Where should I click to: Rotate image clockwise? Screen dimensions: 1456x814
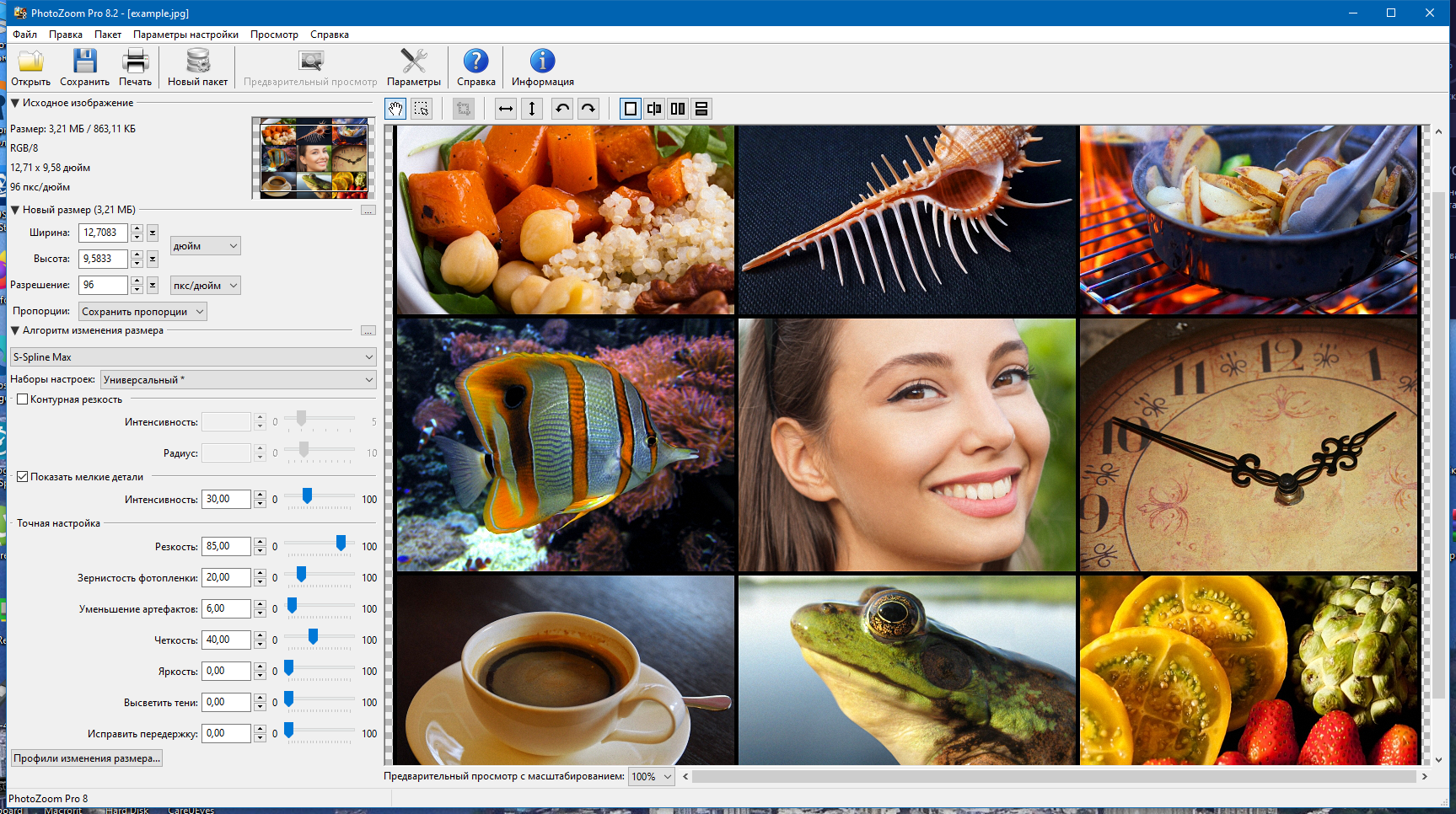[x=588, y=109]
